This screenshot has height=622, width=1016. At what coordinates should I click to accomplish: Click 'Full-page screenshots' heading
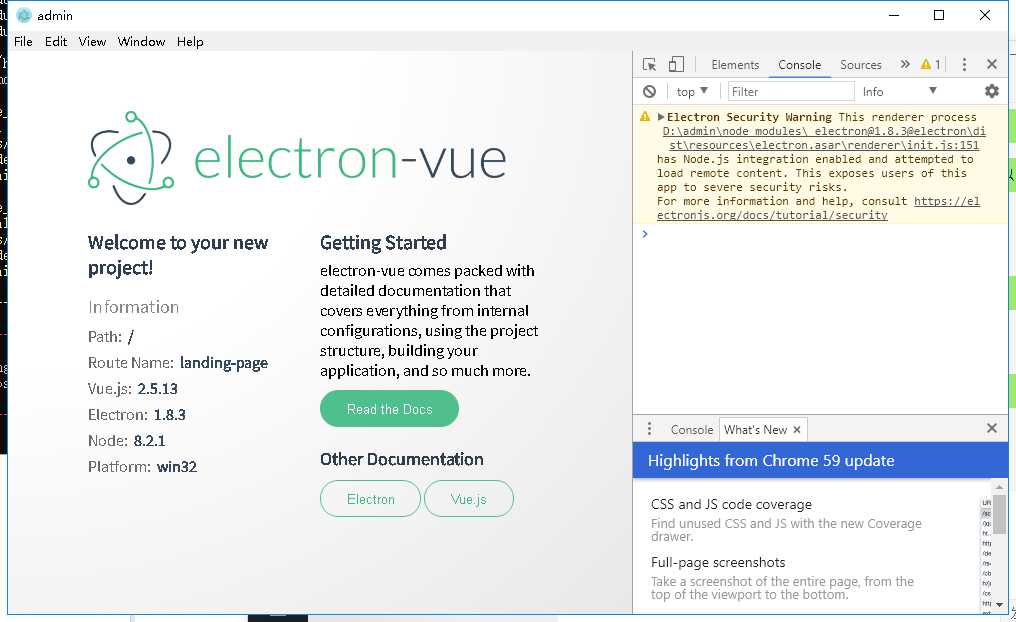[718, 562]
